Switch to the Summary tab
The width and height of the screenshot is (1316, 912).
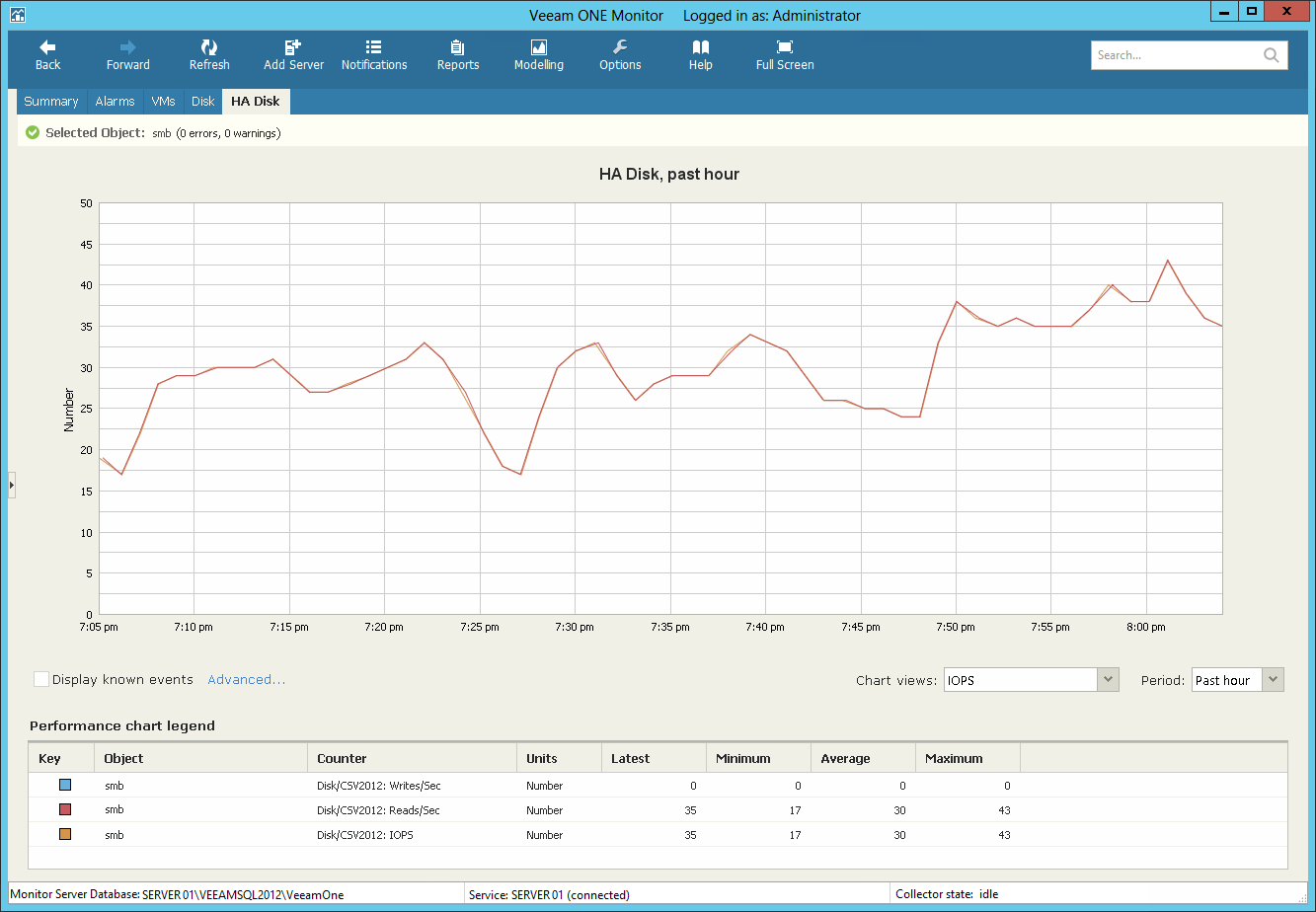(x=51, y=102)
